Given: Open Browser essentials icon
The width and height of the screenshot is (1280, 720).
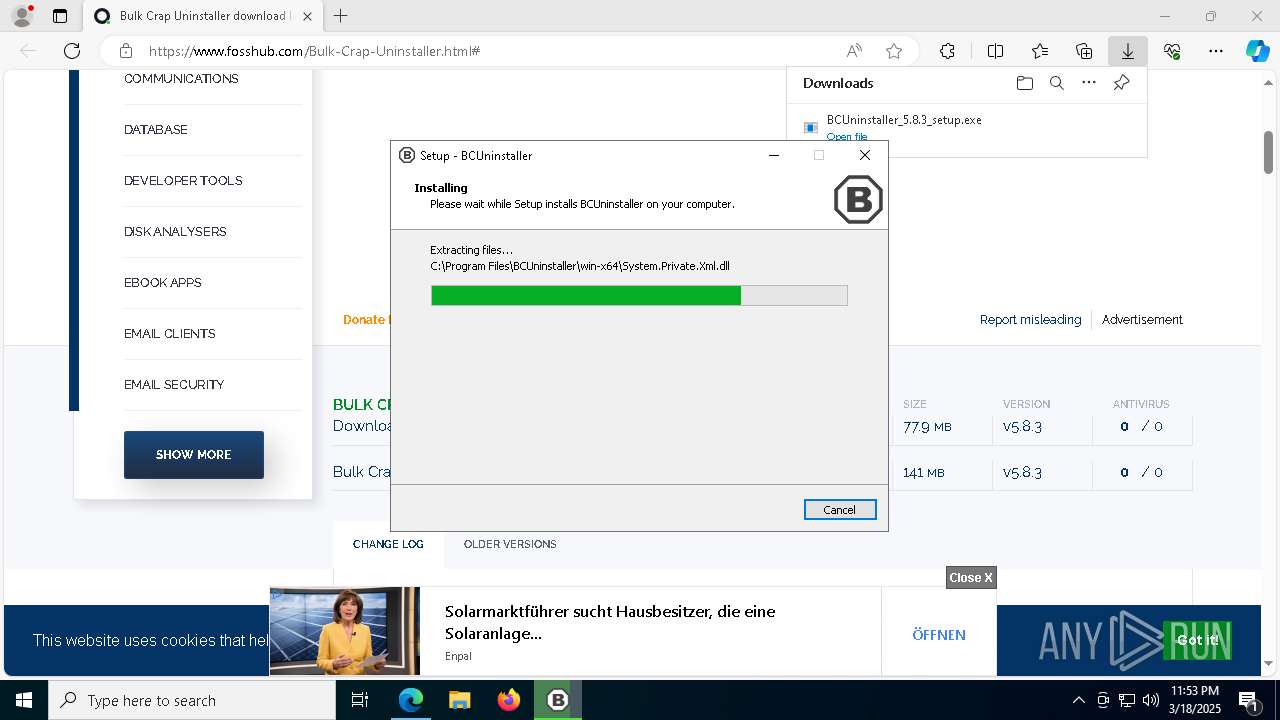Looking at the screenshot, I should pyautogui.click(x=1172, y=51).
